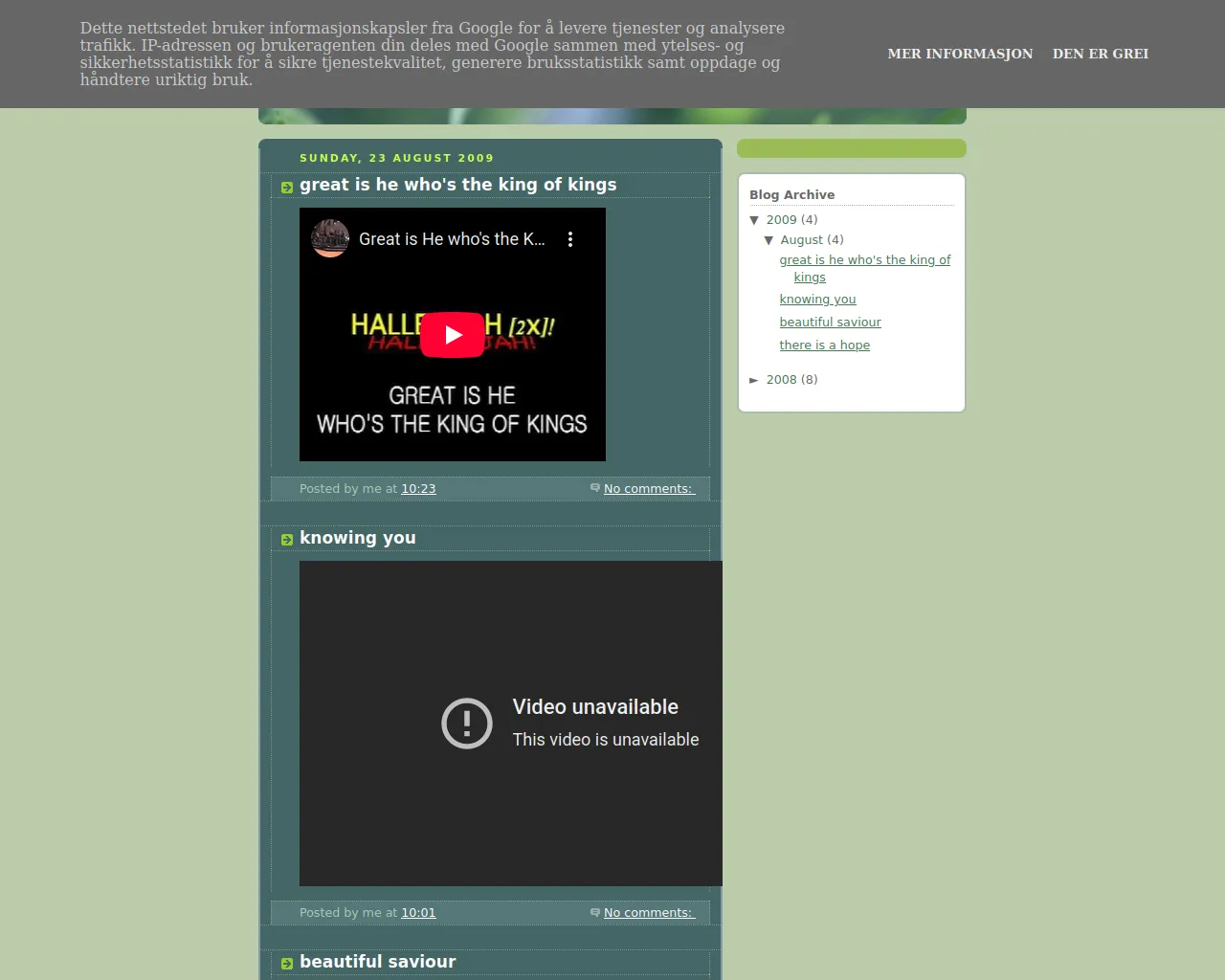The image size is (1225, 980).
Task: Open 'beautiful saviour' archive link
Action: [x=830, y=323]
